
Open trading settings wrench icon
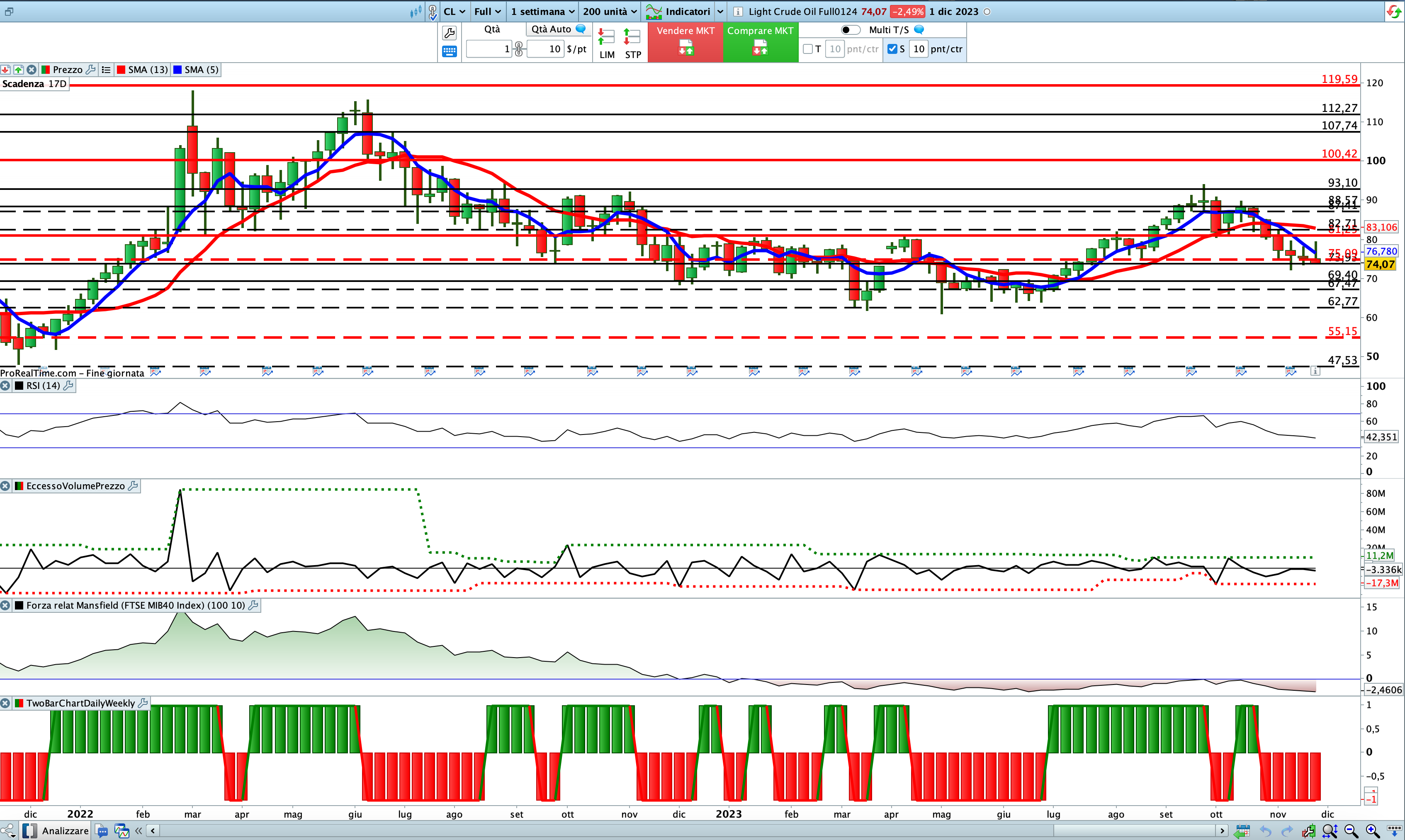tap(450, 33)
